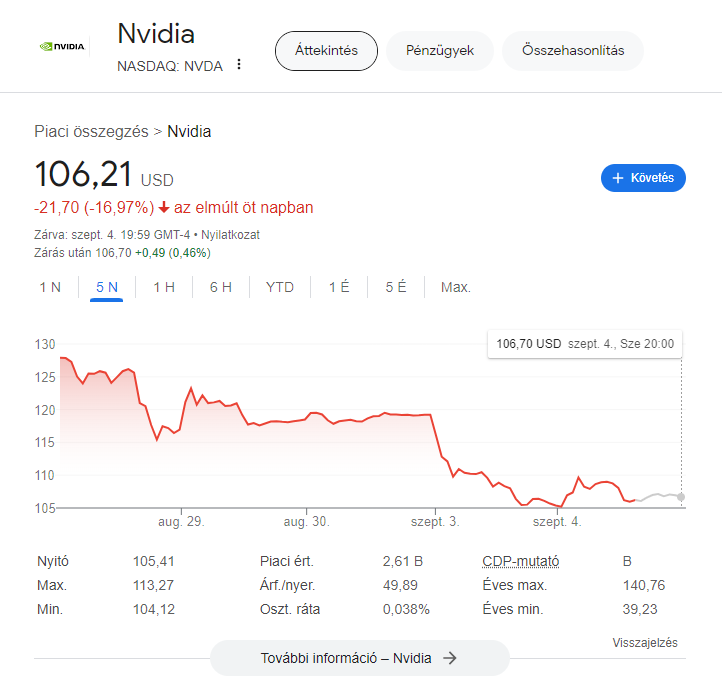Open the Összehasonlítás tab
The height and width of the screenshot is (691, 722).
[573, 51]
